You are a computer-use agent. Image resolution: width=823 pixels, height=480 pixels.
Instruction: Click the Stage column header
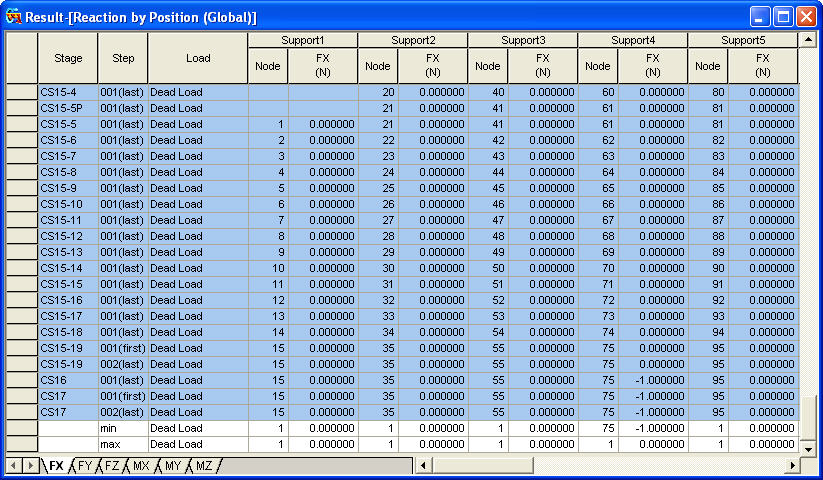click(x=68, y=58)
